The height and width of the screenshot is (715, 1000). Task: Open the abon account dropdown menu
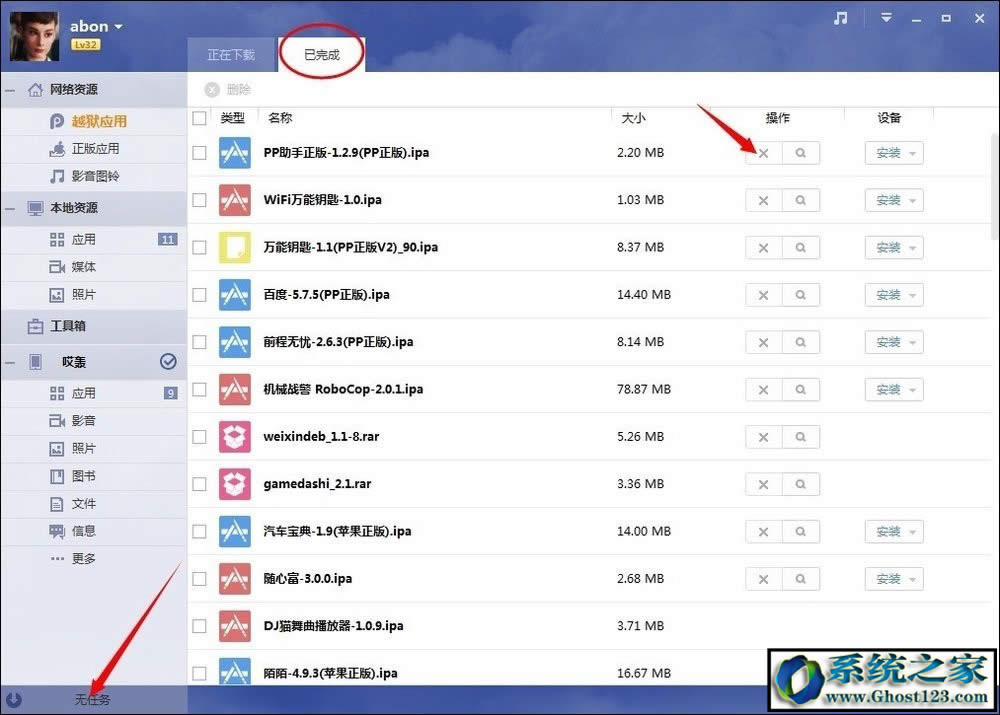click(x=118, y=27)
